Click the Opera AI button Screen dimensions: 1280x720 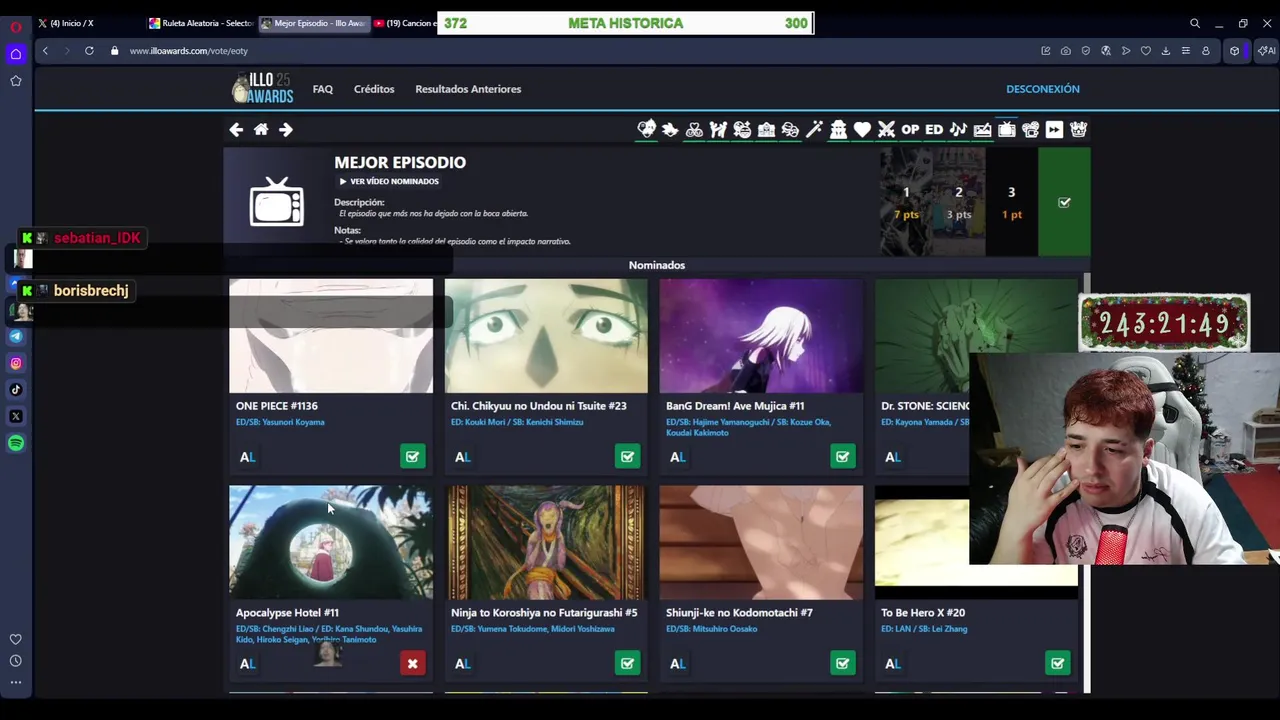coord(1267,51)
